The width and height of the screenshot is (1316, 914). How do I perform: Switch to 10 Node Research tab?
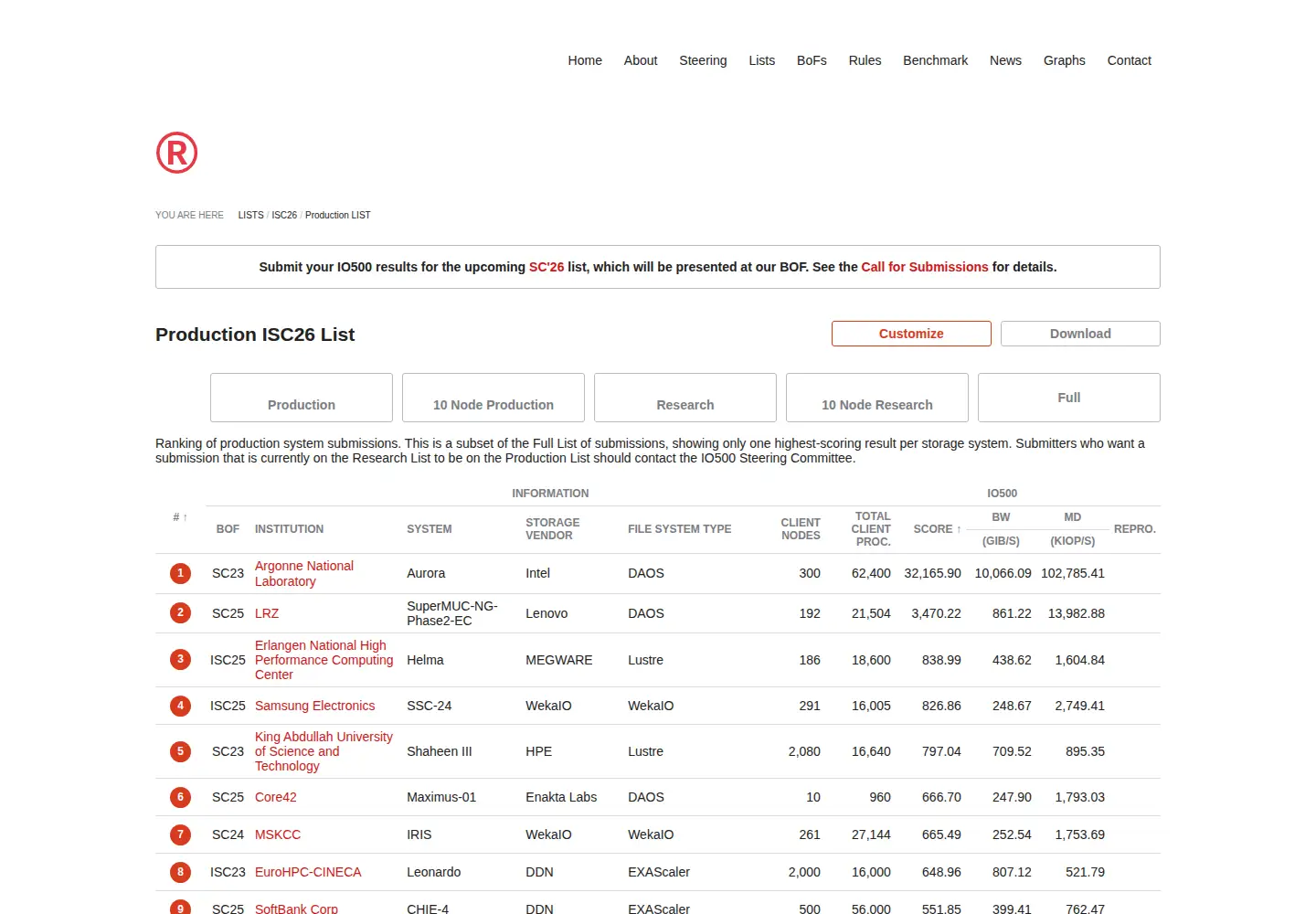click(x=877, y=398)
